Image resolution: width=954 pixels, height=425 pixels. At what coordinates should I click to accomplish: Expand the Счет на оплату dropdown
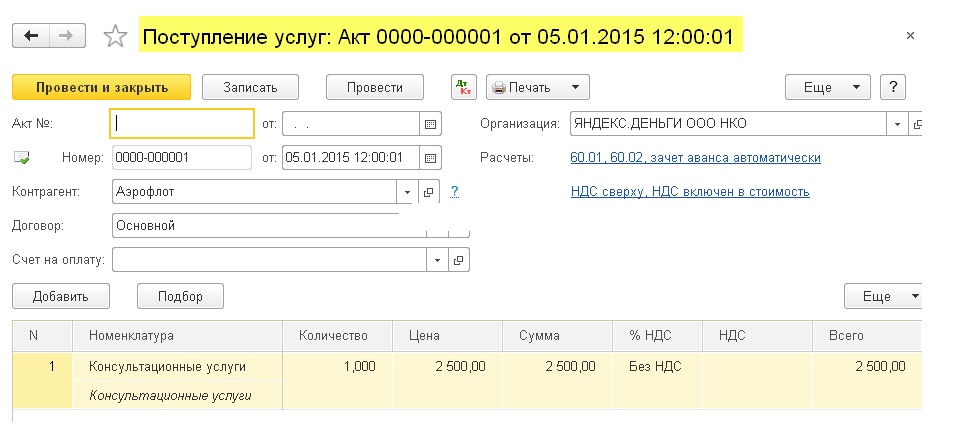pyautogui.click(x=437, y=260)
